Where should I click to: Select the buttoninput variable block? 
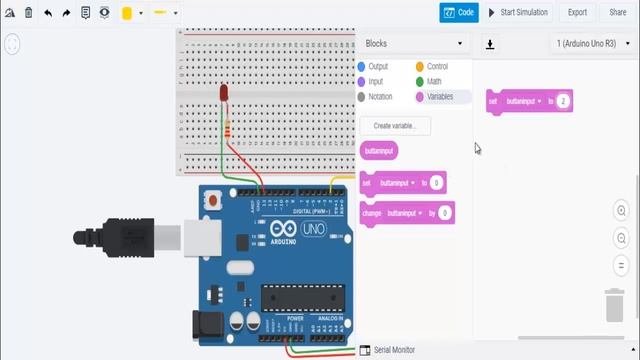click(x=379, y=151)
